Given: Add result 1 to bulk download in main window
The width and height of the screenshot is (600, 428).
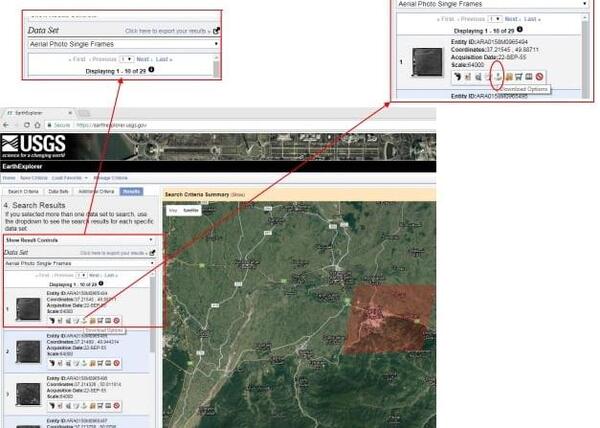Looking at the screenshot, I should (92, 321).
